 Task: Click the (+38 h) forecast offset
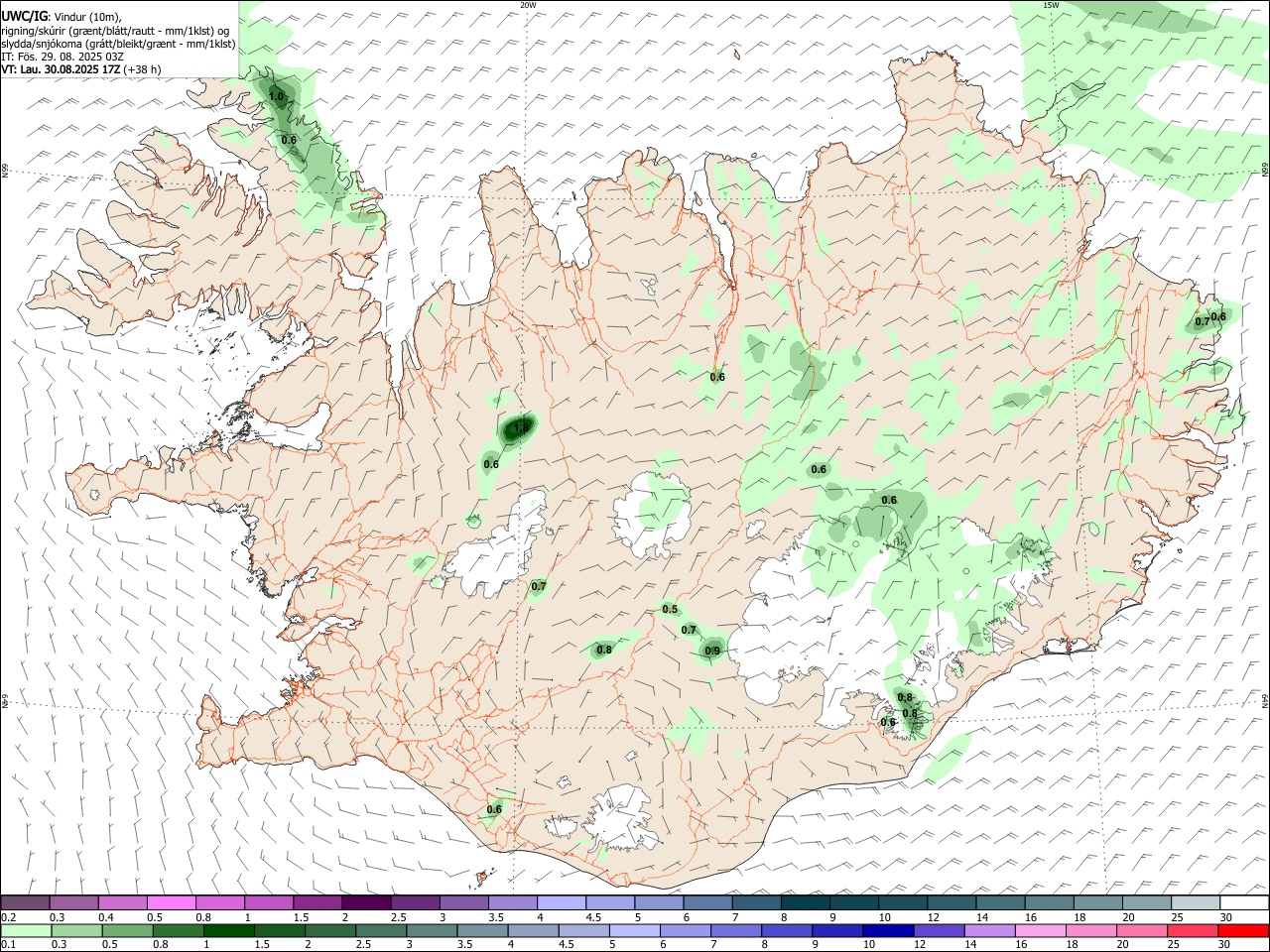click(x=143, y=69)
